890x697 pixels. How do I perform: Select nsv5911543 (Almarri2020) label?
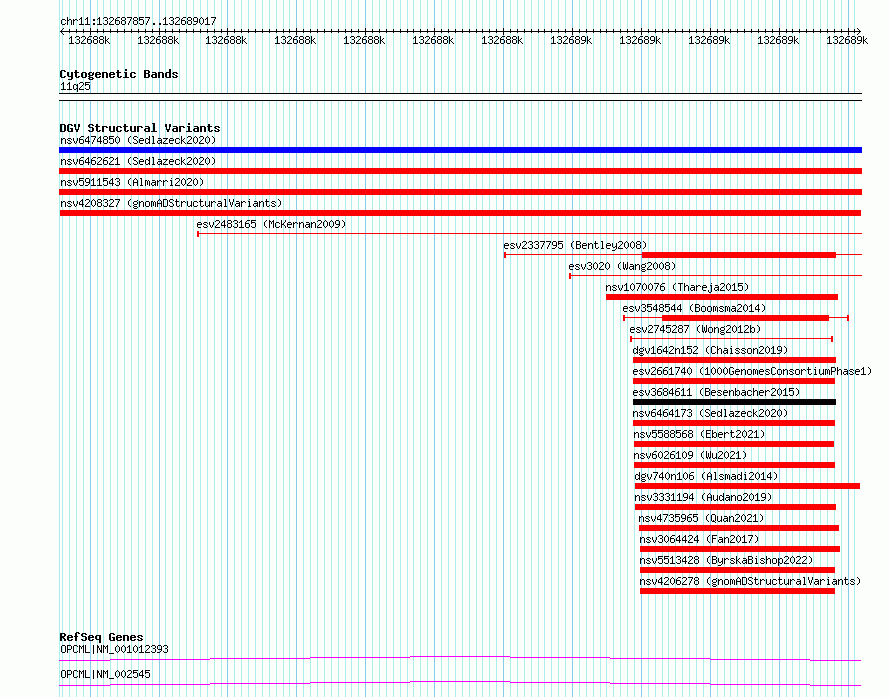point(132,182)
